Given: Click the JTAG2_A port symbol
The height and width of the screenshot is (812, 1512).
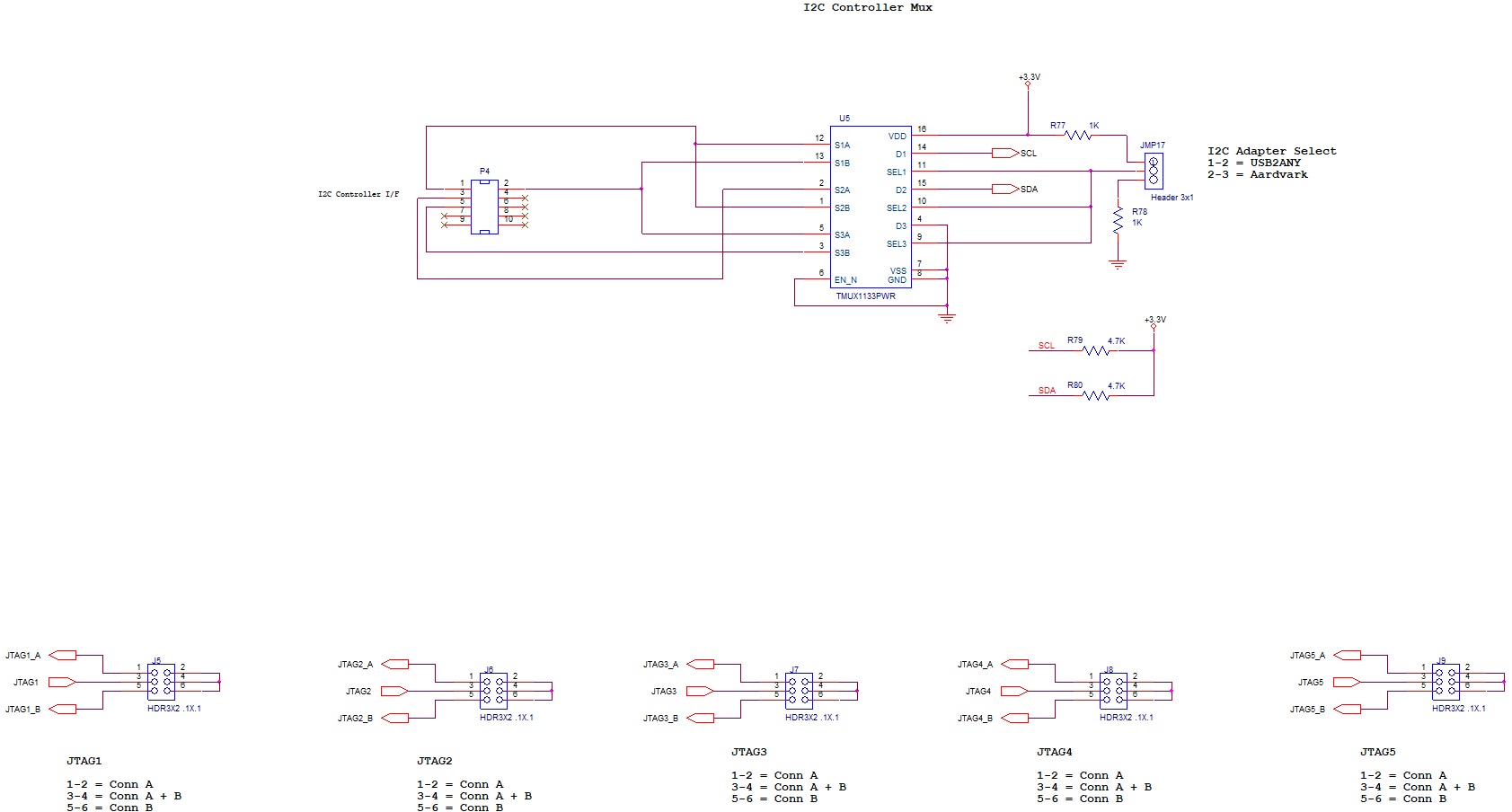Looking at the screenshot, I should click(394, 664).
